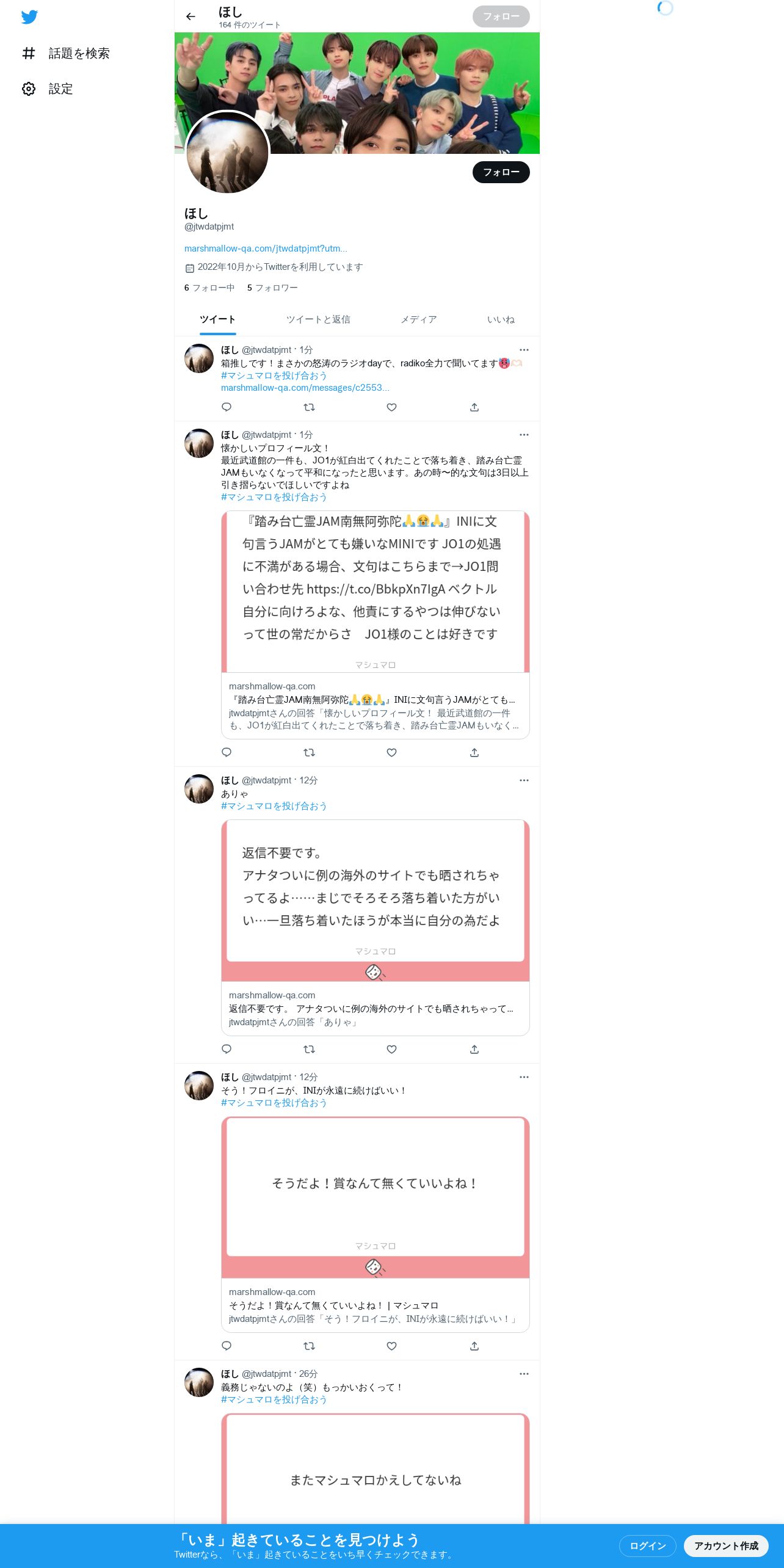Open more options on 義務じゃないのよ tweet

524,1374
